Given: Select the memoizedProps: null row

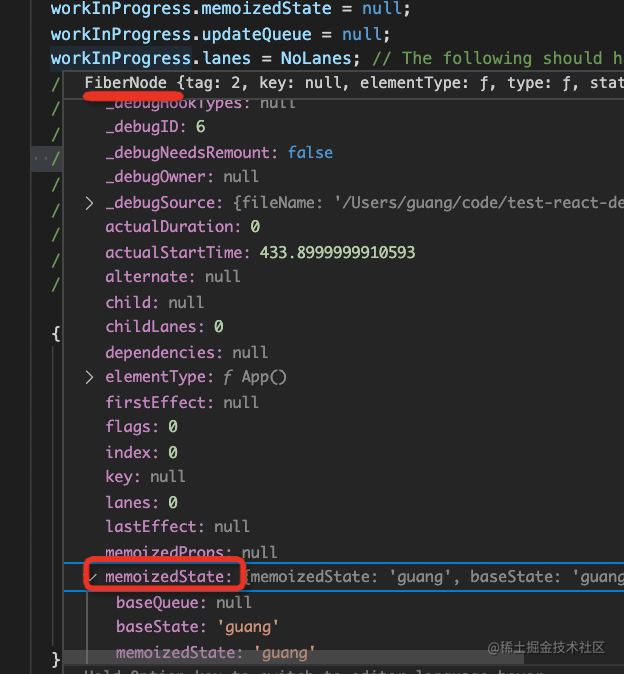Looking at the screenshot, I should pyautogui.click(x=344, y=552).
